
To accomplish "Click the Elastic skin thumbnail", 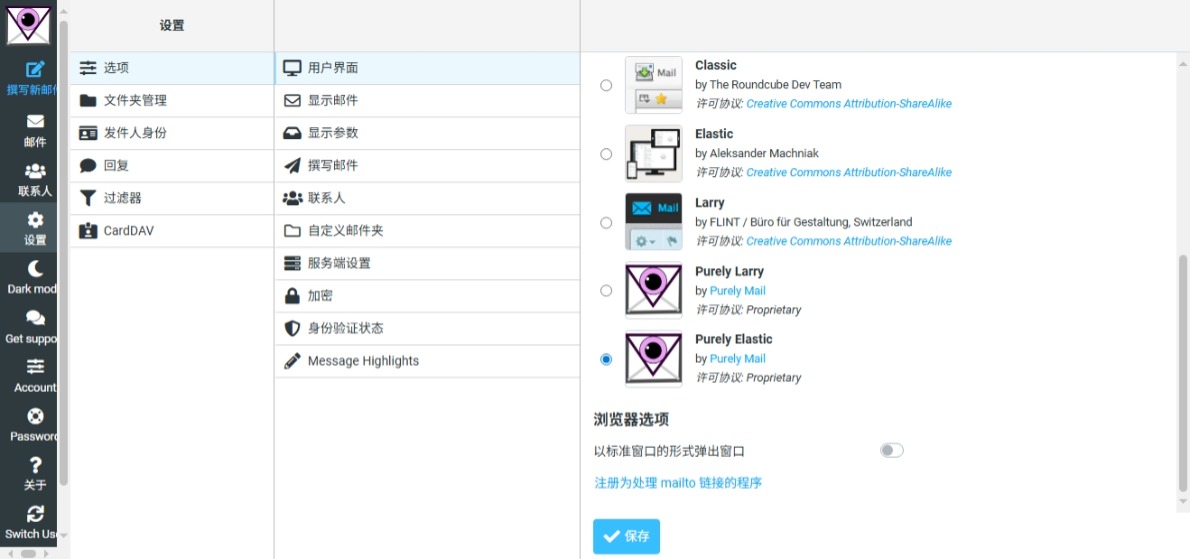I will [653, 154].
